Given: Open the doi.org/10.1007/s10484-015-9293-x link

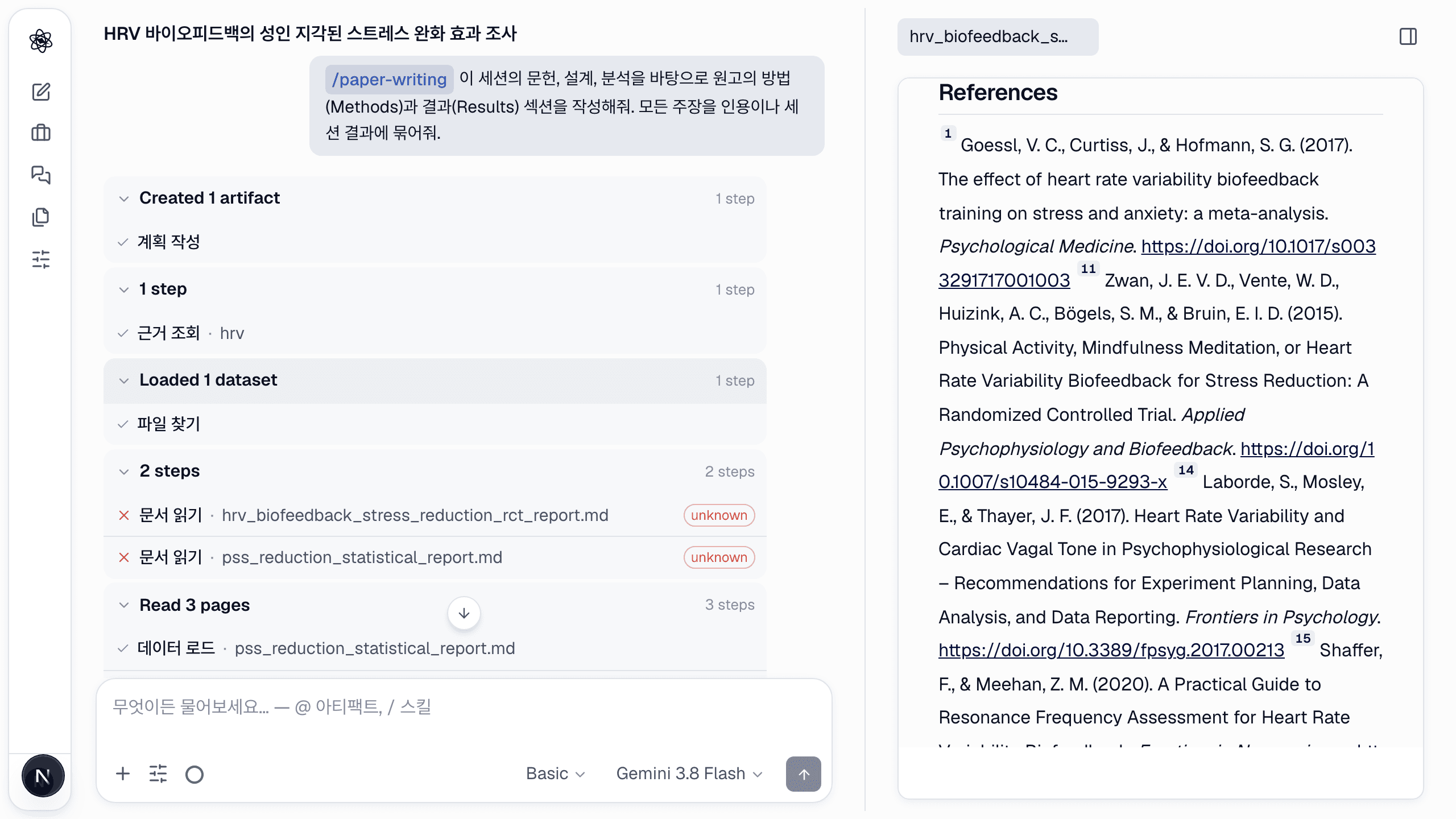Looking at the screenshot, I should (x=1052, y=482).
